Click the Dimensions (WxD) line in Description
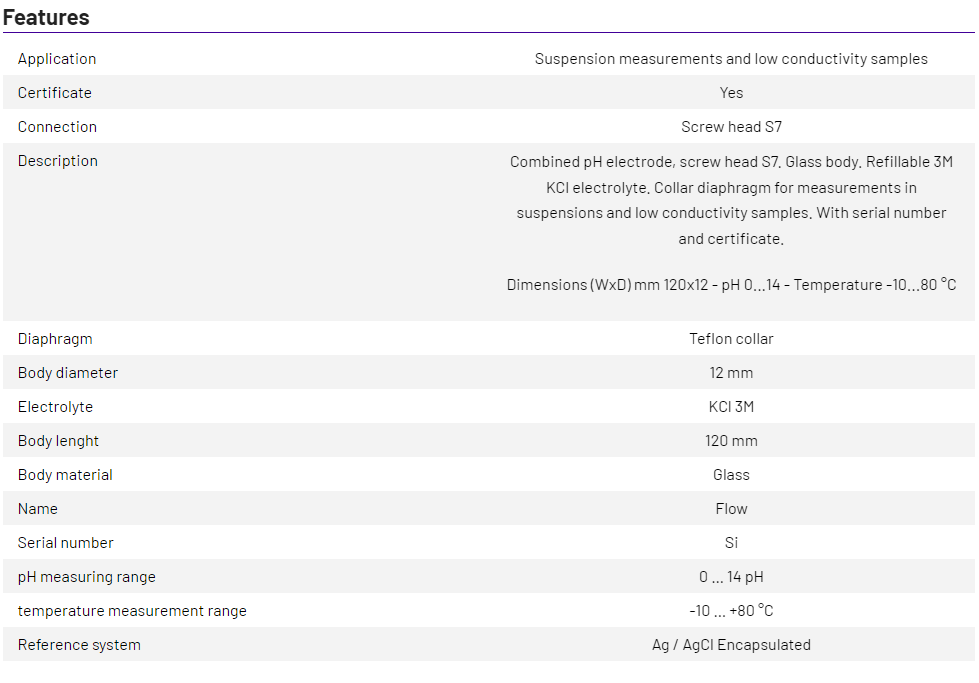Image resolution: width=979 pixels, height=683 pixels. click(731, 285)
